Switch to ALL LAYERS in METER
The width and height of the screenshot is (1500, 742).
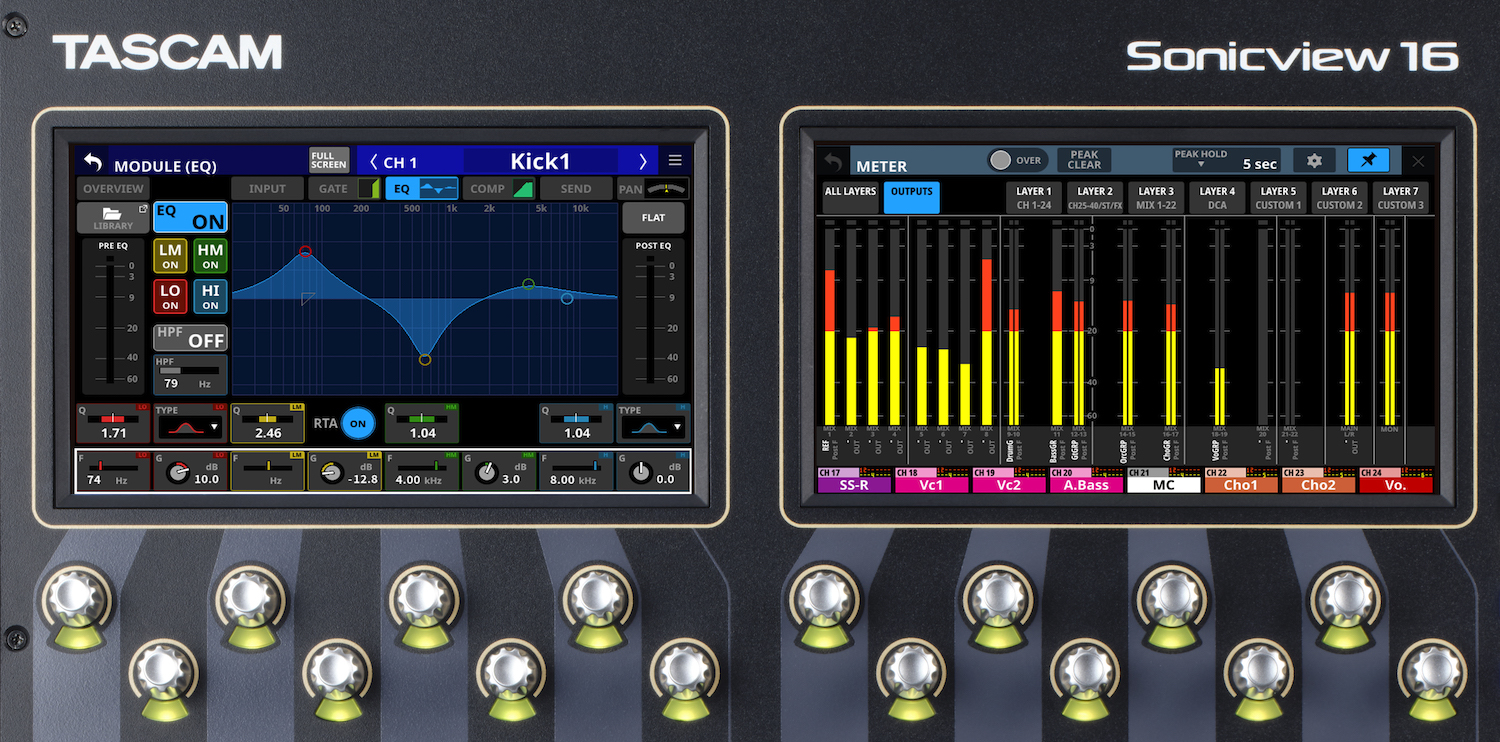[x=850, y=197]
